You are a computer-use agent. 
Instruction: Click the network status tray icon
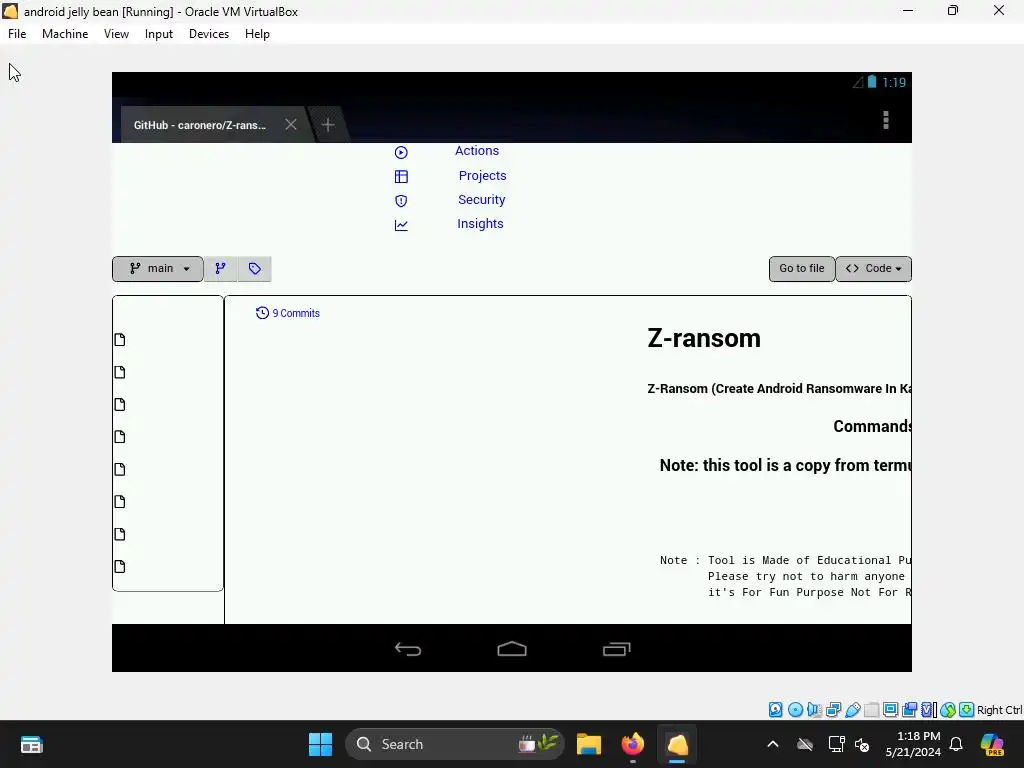point(836,744)
